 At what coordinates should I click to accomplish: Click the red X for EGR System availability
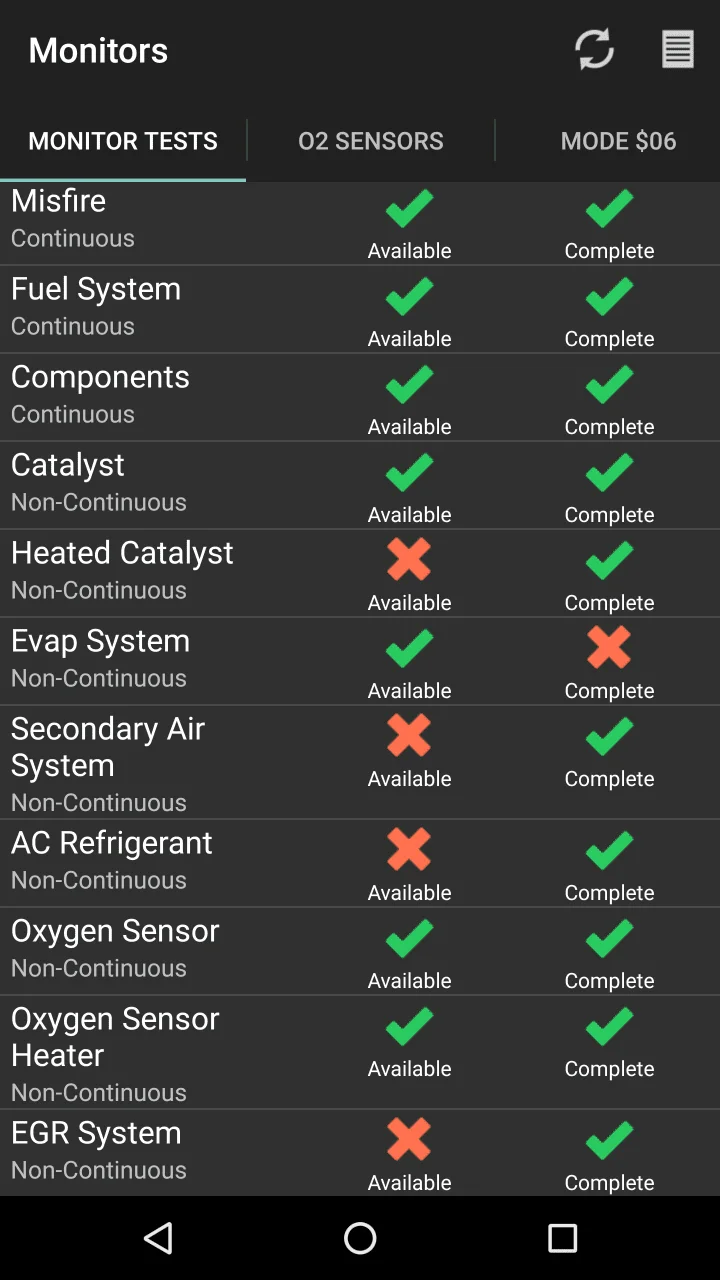click(x=409, y=1140)
